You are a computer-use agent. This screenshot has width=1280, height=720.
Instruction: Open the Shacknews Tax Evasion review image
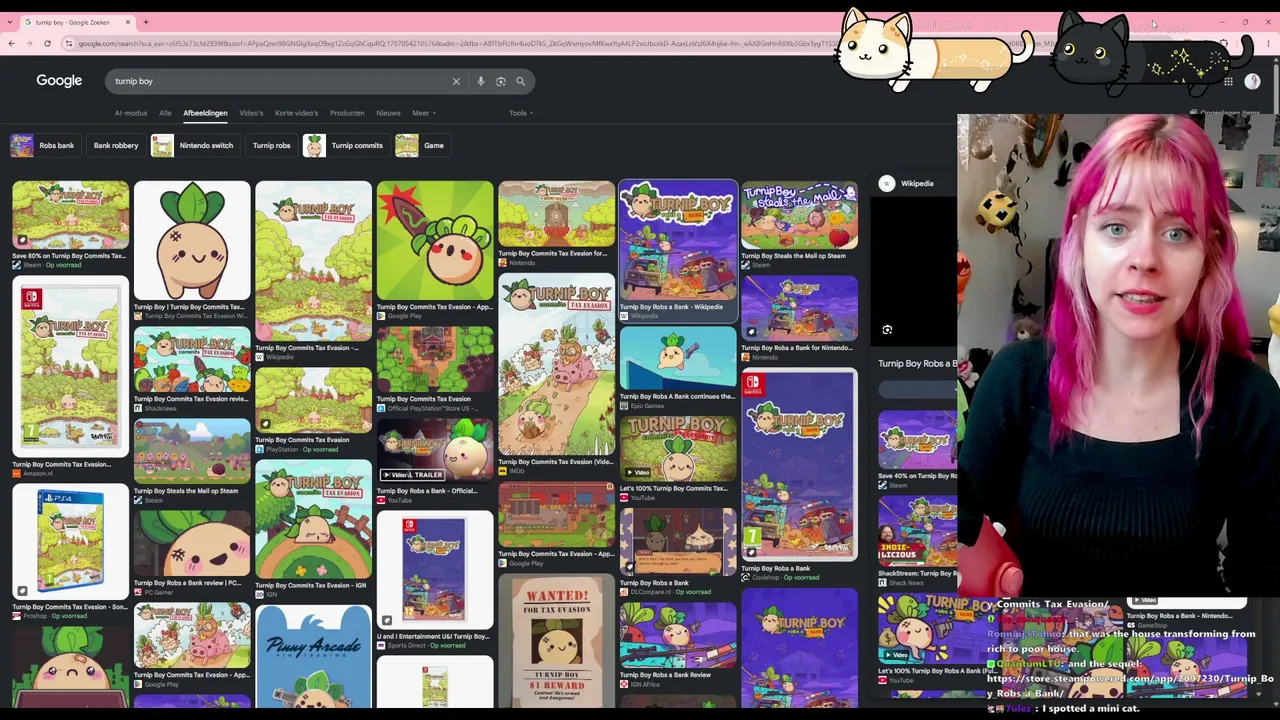192,360
